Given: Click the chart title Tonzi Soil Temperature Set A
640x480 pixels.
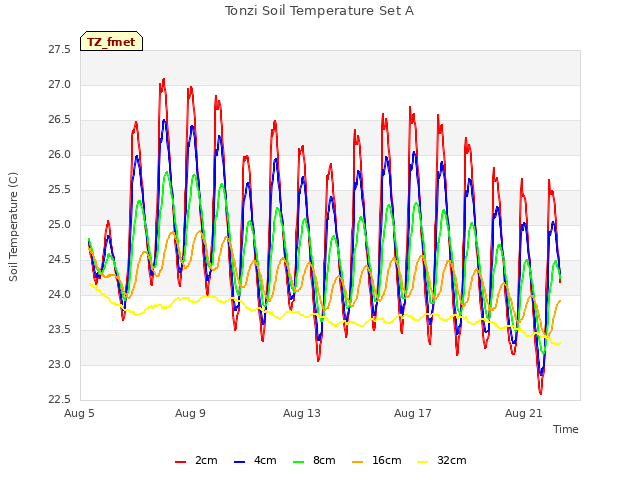Looking at the screenshot, I should (x=319, y=11).
